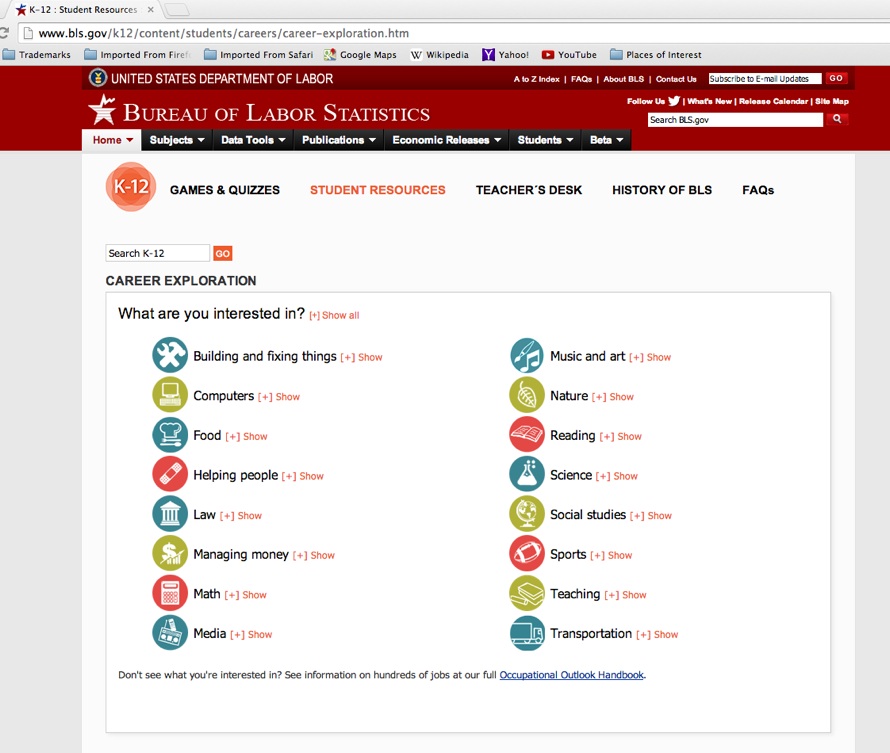This screenshot has height=753, width=890.
Task: Click the Helping people bandage icon
Action: (170, 474)
